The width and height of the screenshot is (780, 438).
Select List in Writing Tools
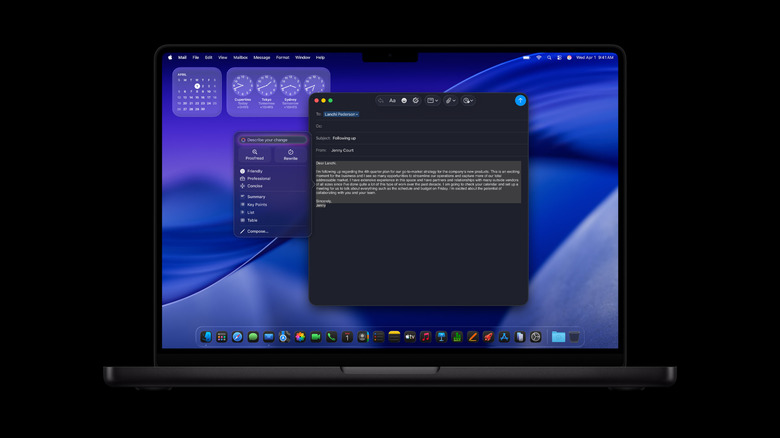pyautogui.click(x=272, y=213)
